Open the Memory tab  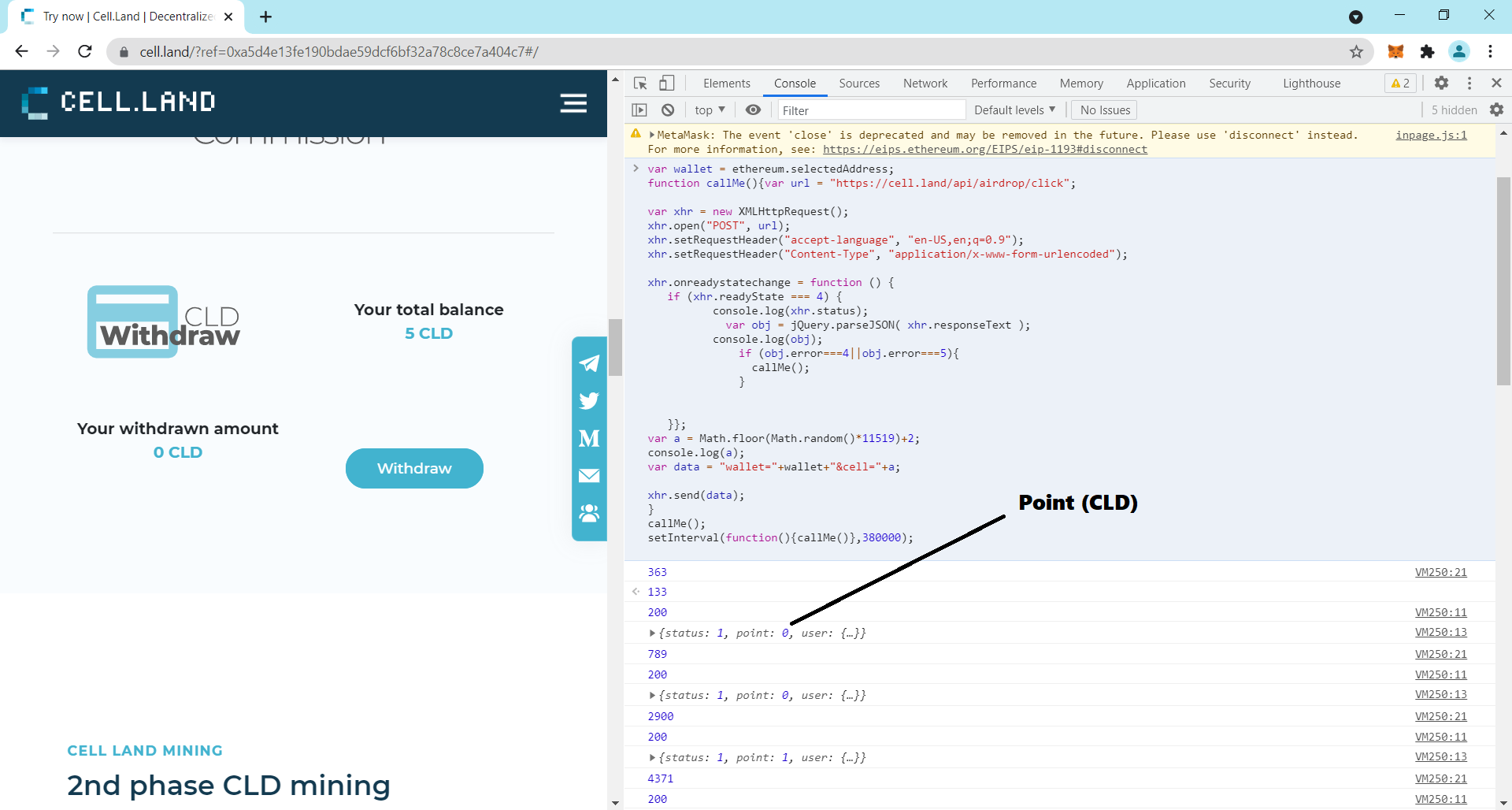coord(1081,83)
